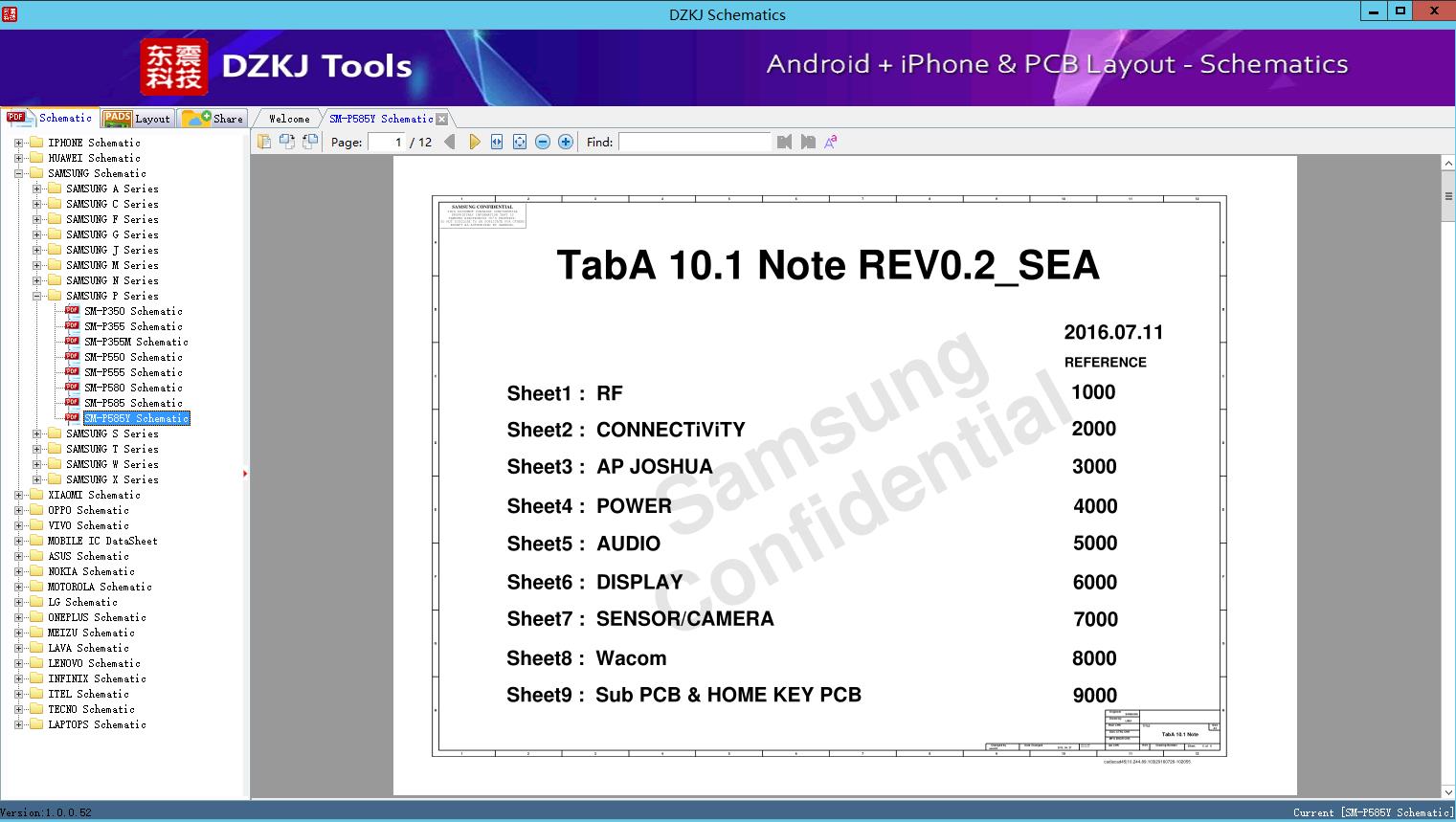Click the page number input field
1456x822 pixels.
[387, 142]
